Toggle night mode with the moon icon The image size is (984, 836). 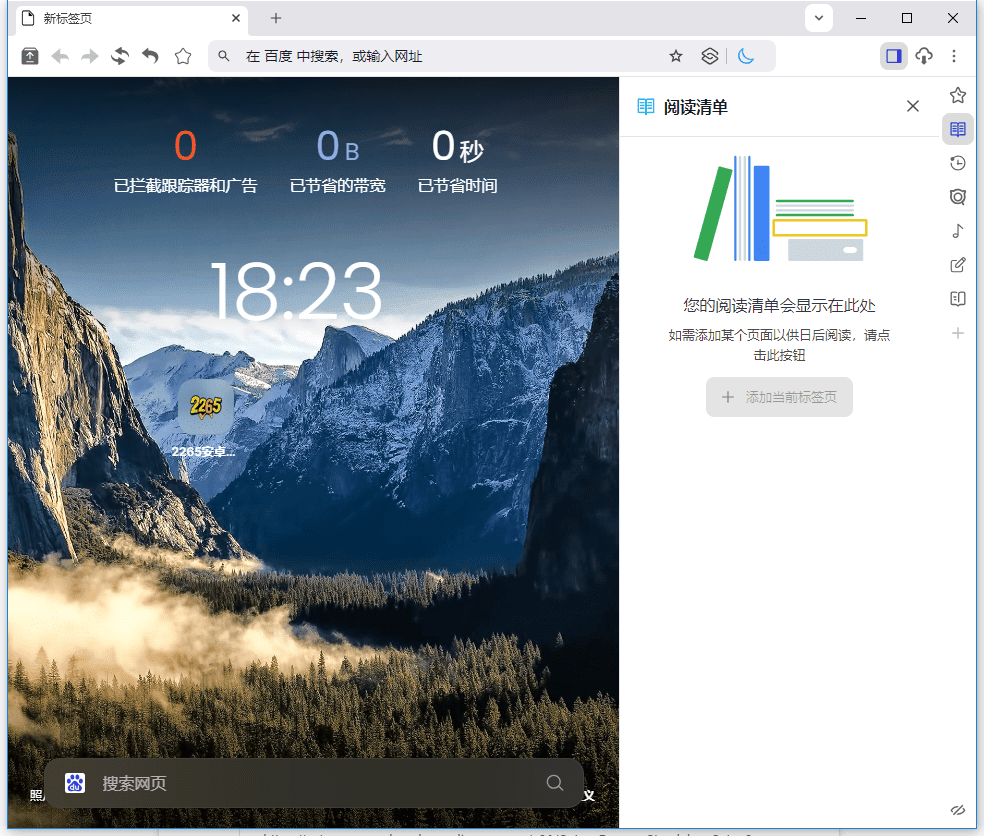[x=746, y=56]
